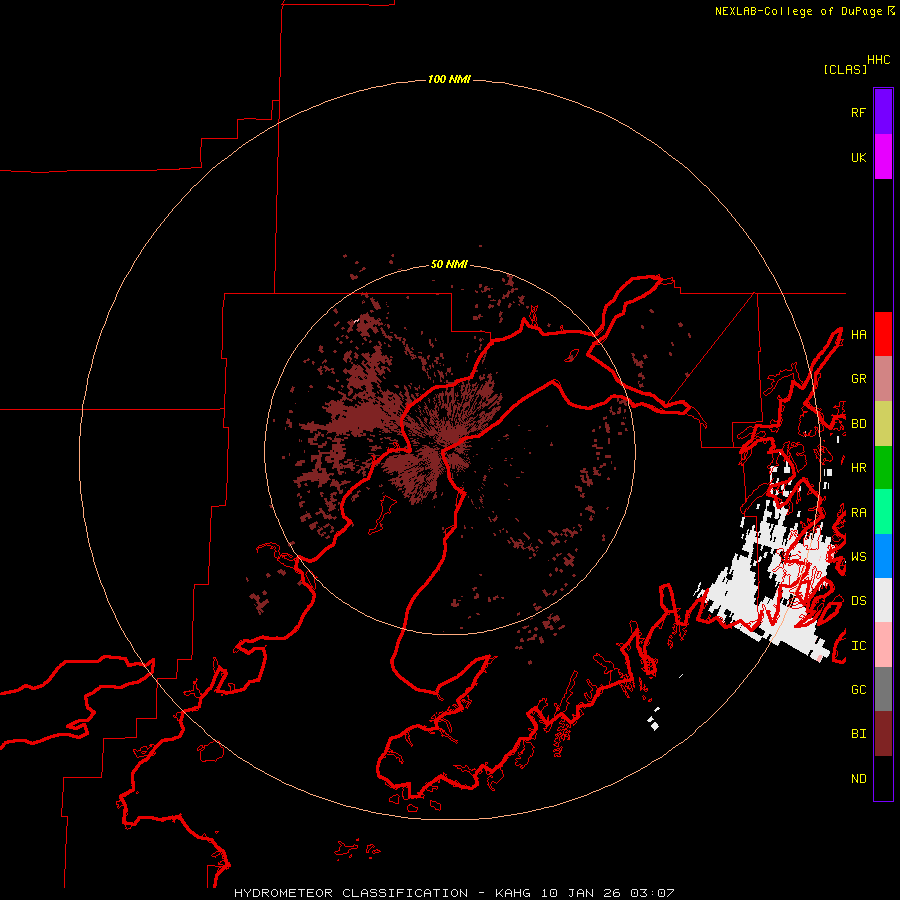Viewport: 900px width, 900px height.
Task: Select the BD yellow legend block
Action: pos(883,424)
